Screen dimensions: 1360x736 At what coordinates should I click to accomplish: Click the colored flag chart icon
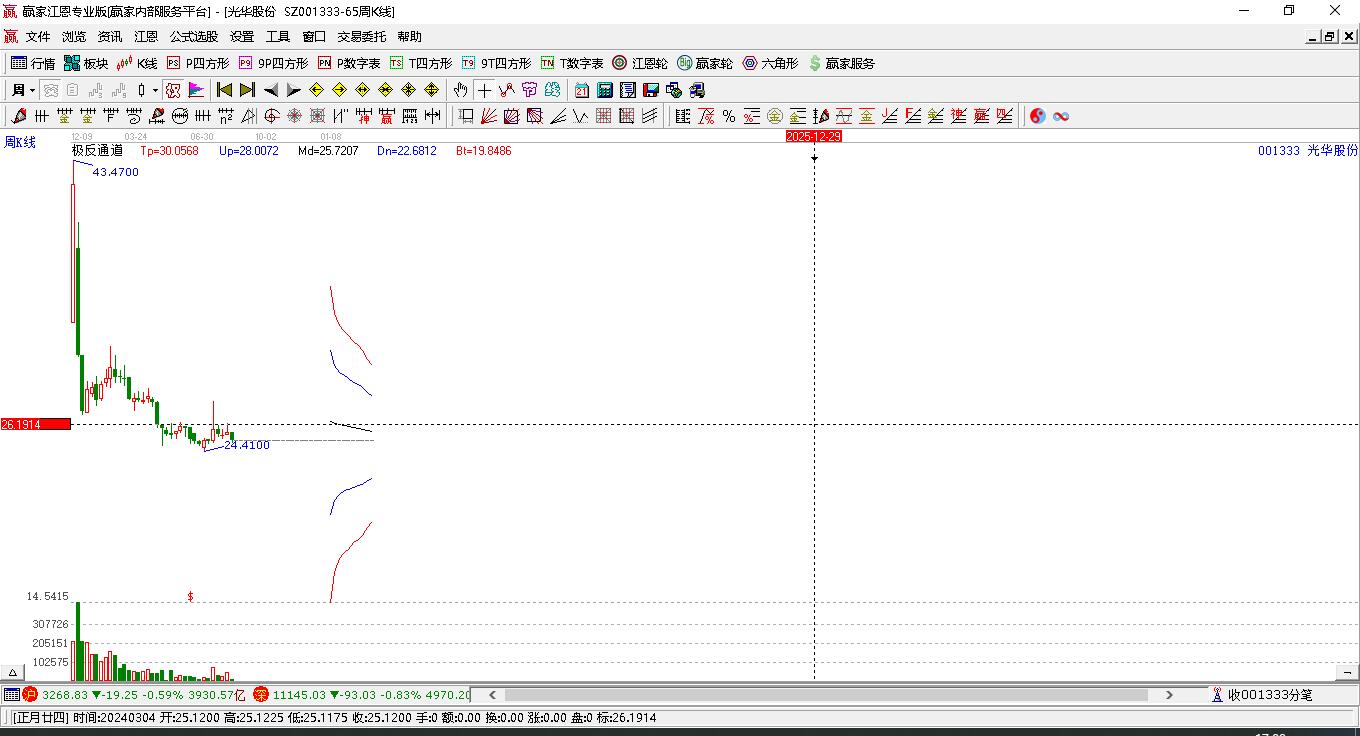coord(196,90)
